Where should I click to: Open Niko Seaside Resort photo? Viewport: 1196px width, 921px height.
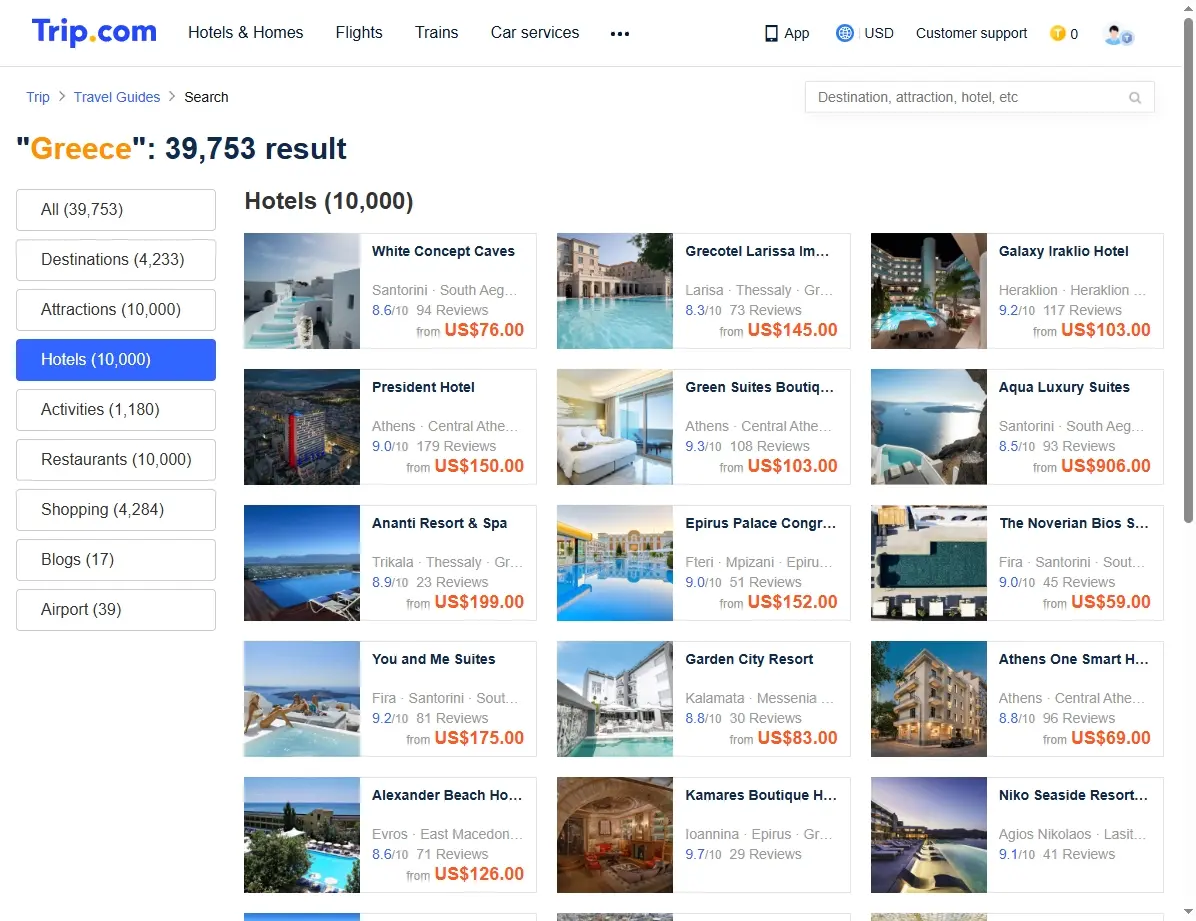point(928,835)
